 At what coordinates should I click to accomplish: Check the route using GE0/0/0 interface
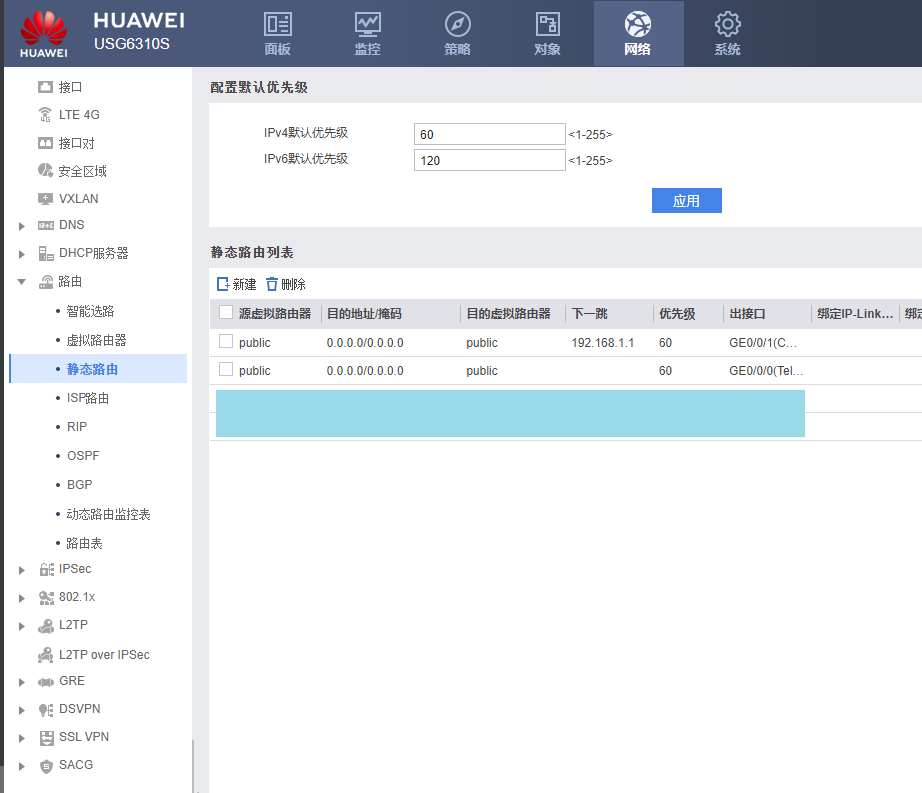click(x=226, y=370)
